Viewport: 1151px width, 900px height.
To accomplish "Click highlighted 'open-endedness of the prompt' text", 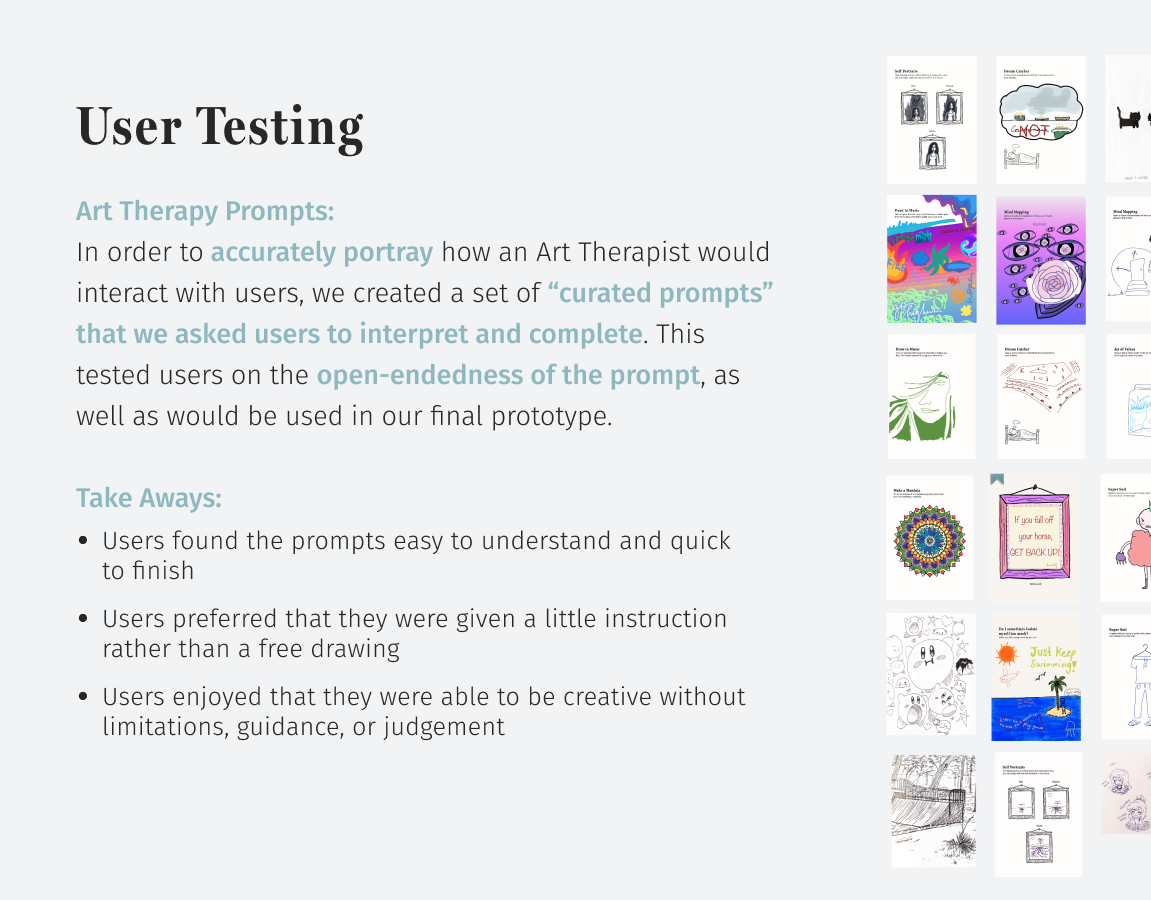I will click(x=508, y=375).
